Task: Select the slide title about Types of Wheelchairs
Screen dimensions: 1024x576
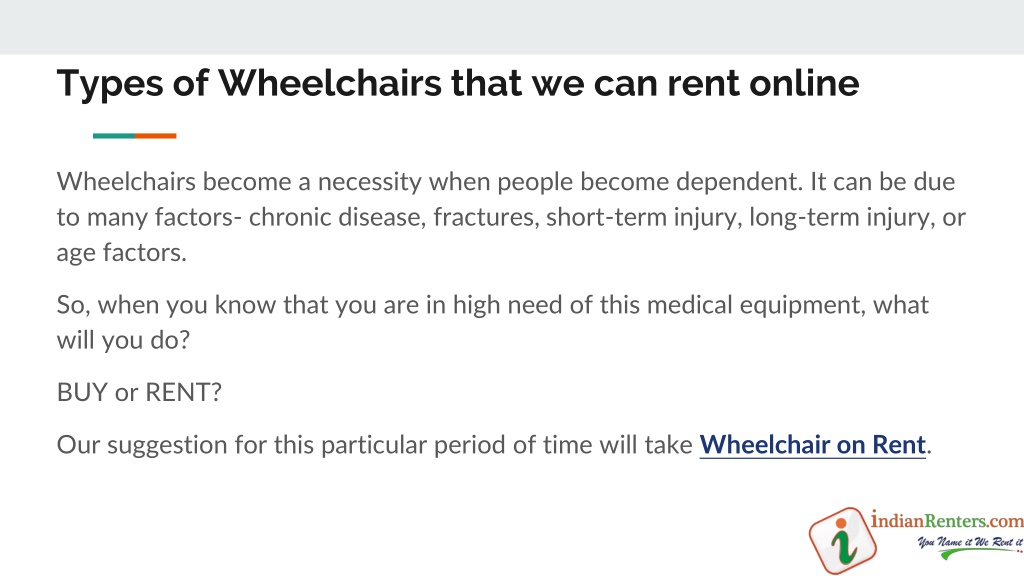Action: pyautogui.click(x=458, y=84)
